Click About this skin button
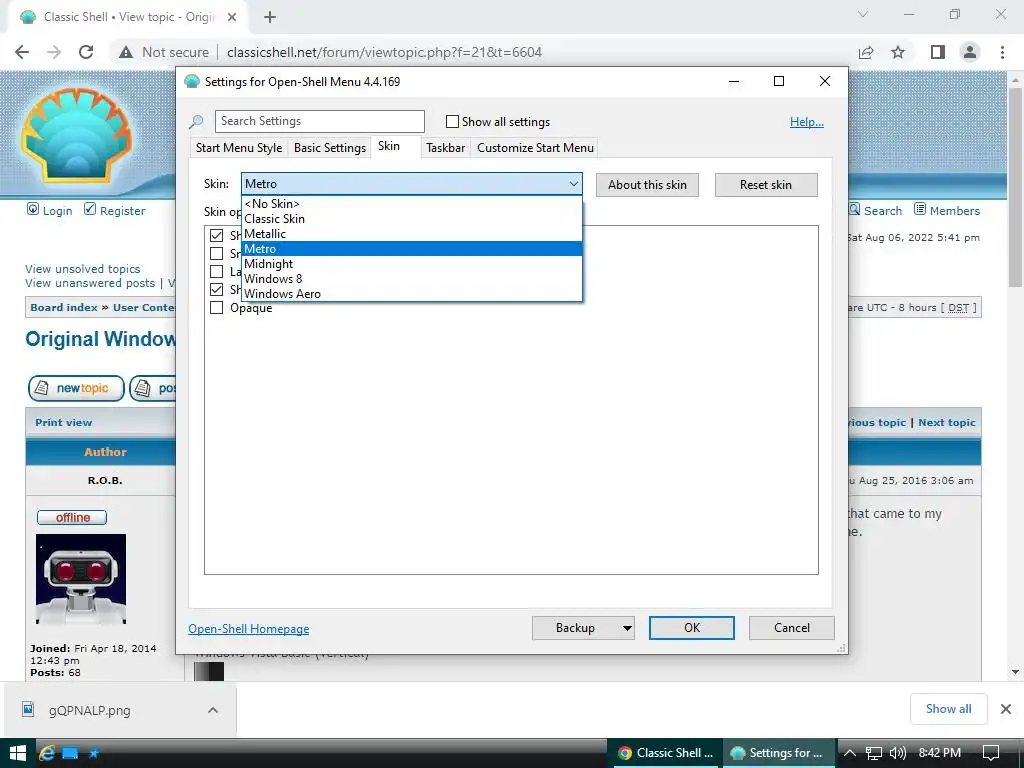 (647, 185)
